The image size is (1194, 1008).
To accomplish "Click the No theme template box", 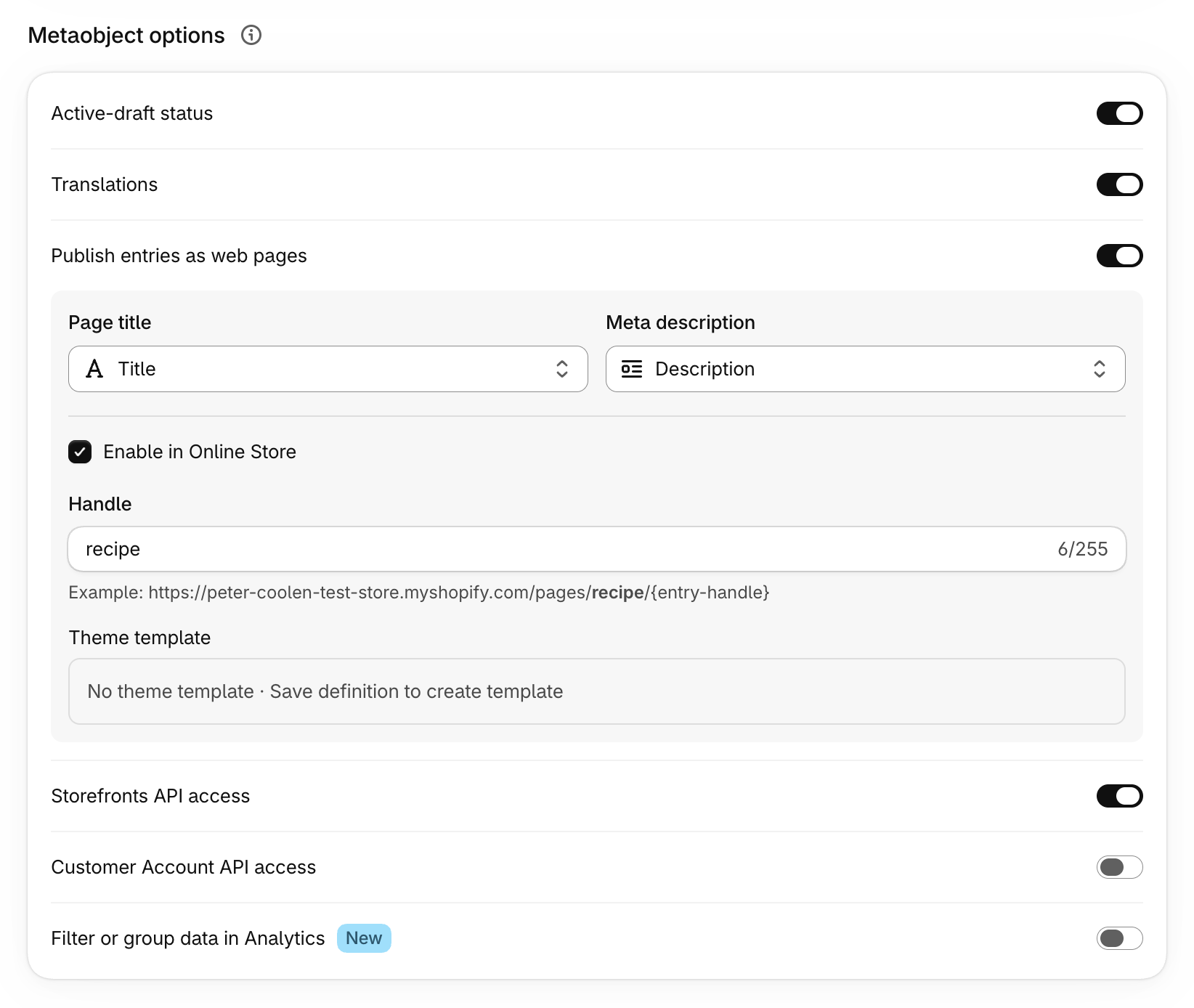I will point(597,691).
